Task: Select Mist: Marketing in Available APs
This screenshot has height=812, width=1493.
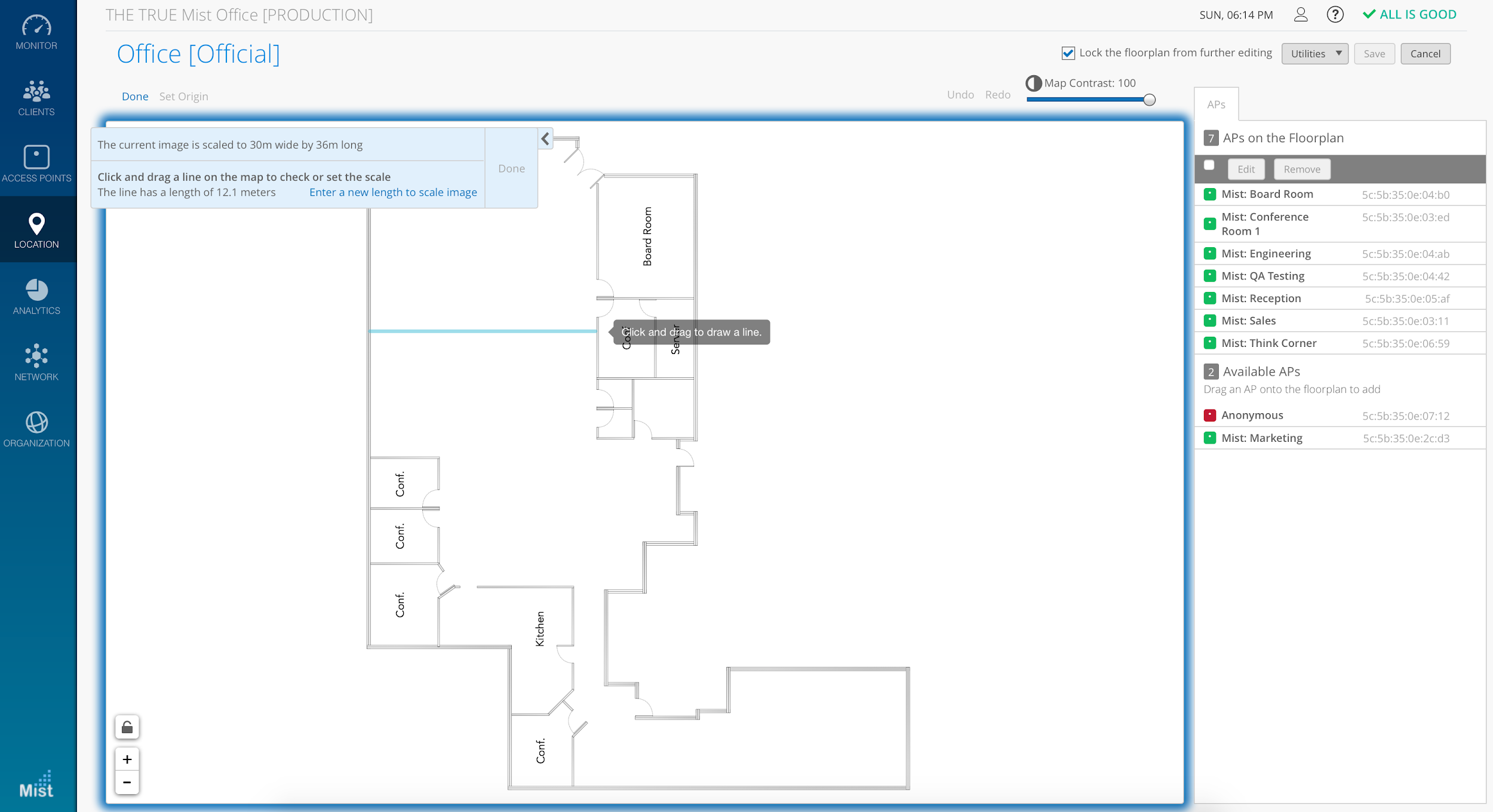Action: pyautogui.click(x=1261, y=438)
